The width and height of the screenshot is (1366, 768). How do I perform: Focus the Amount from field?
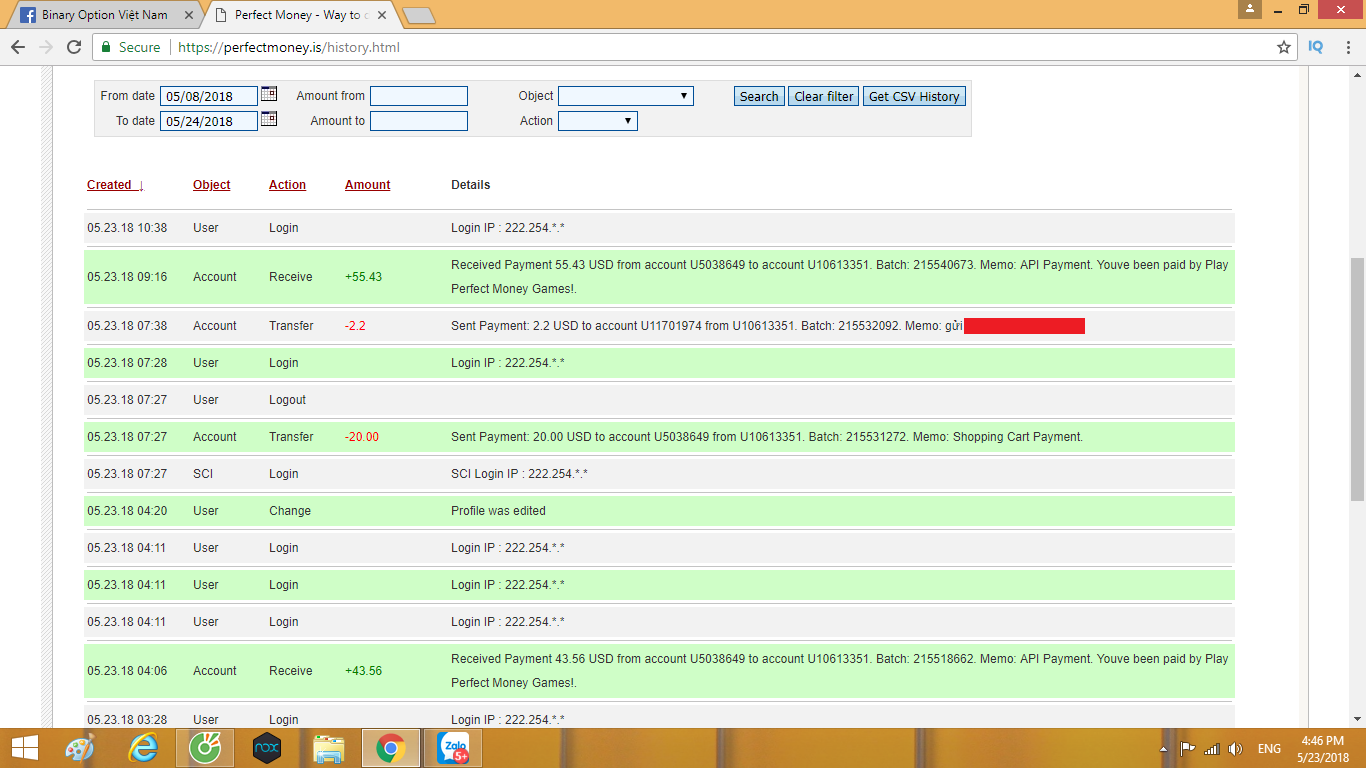tap(419, 96)
